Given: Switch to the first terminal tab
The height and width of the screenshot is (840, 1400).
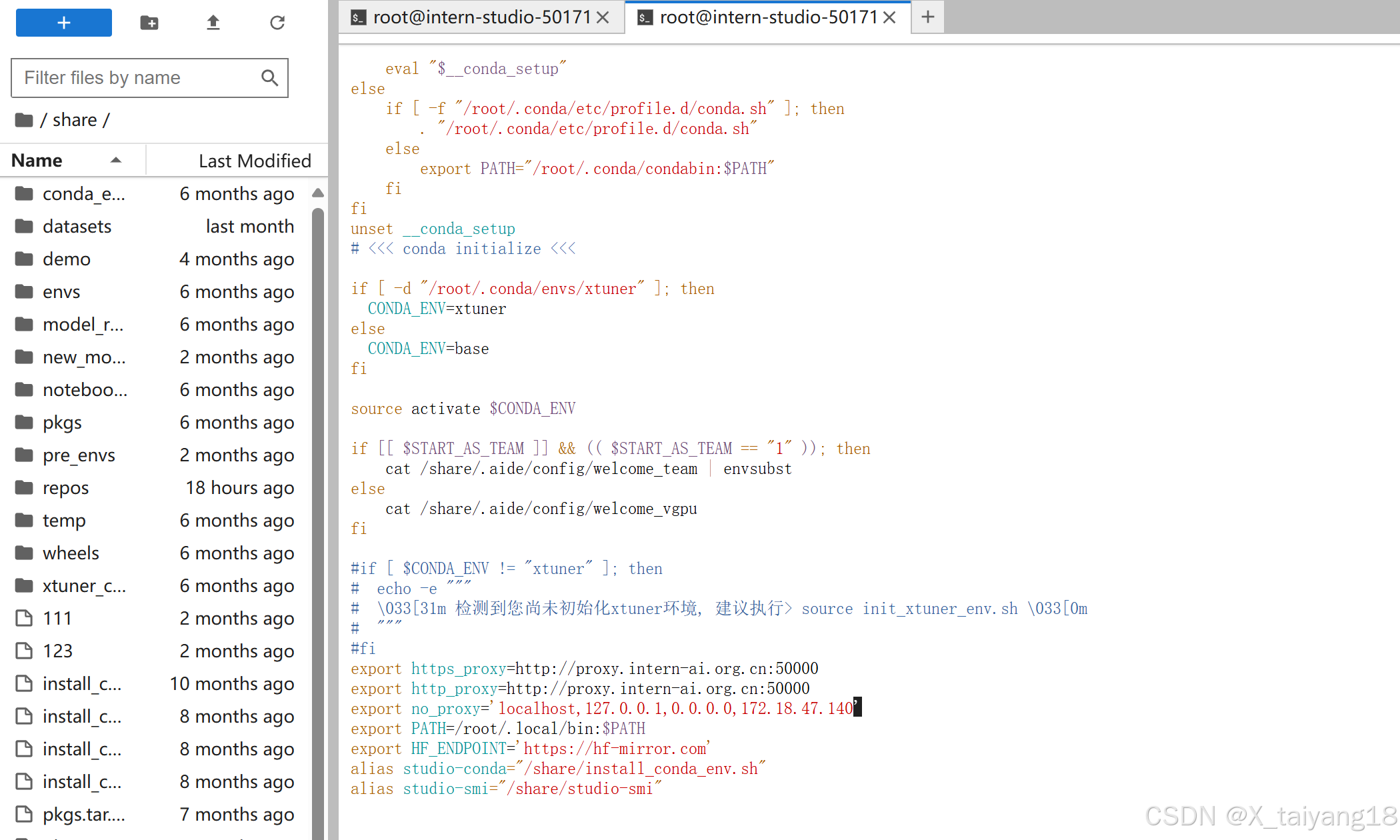Looking at the screenshot, I should [480, 17].
